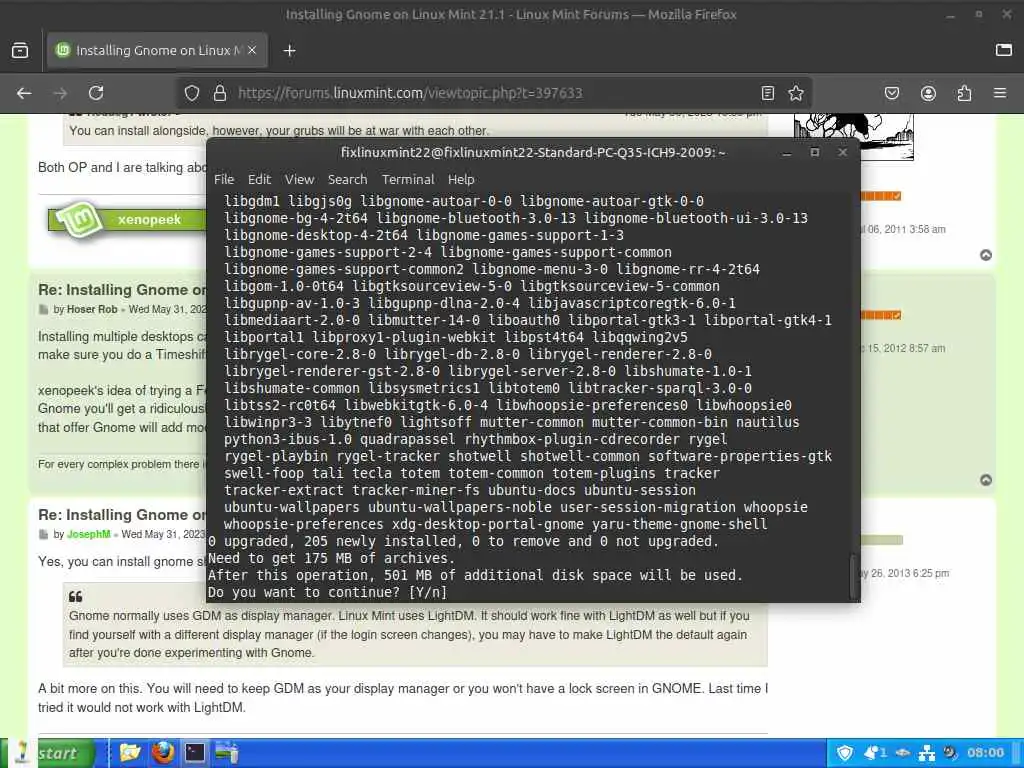
Task: Click the 08:00 clock in the tray
Action: [x=985, y=753]
